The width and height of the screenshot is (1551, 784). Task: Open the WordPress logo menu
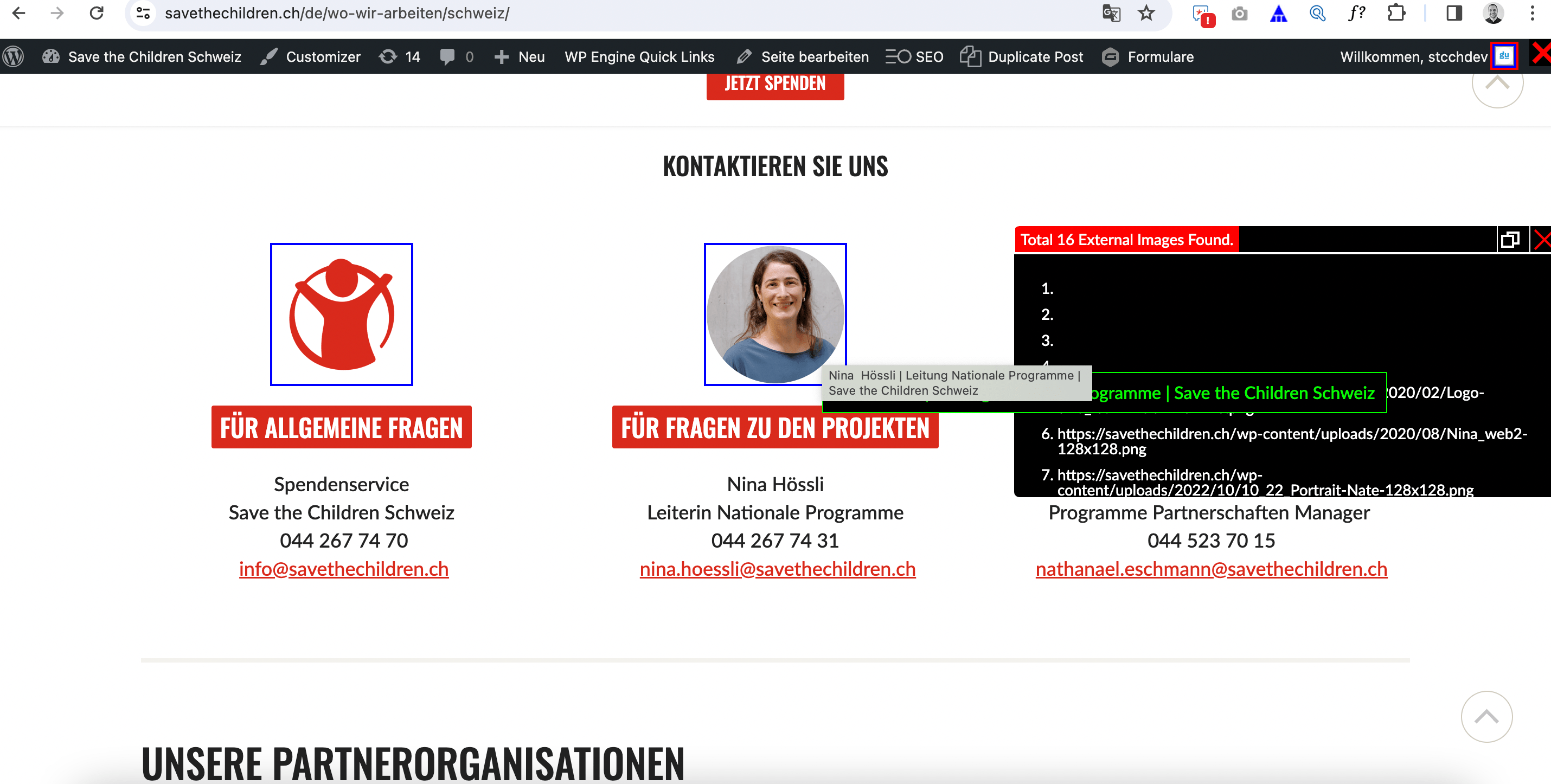point(13,56)
